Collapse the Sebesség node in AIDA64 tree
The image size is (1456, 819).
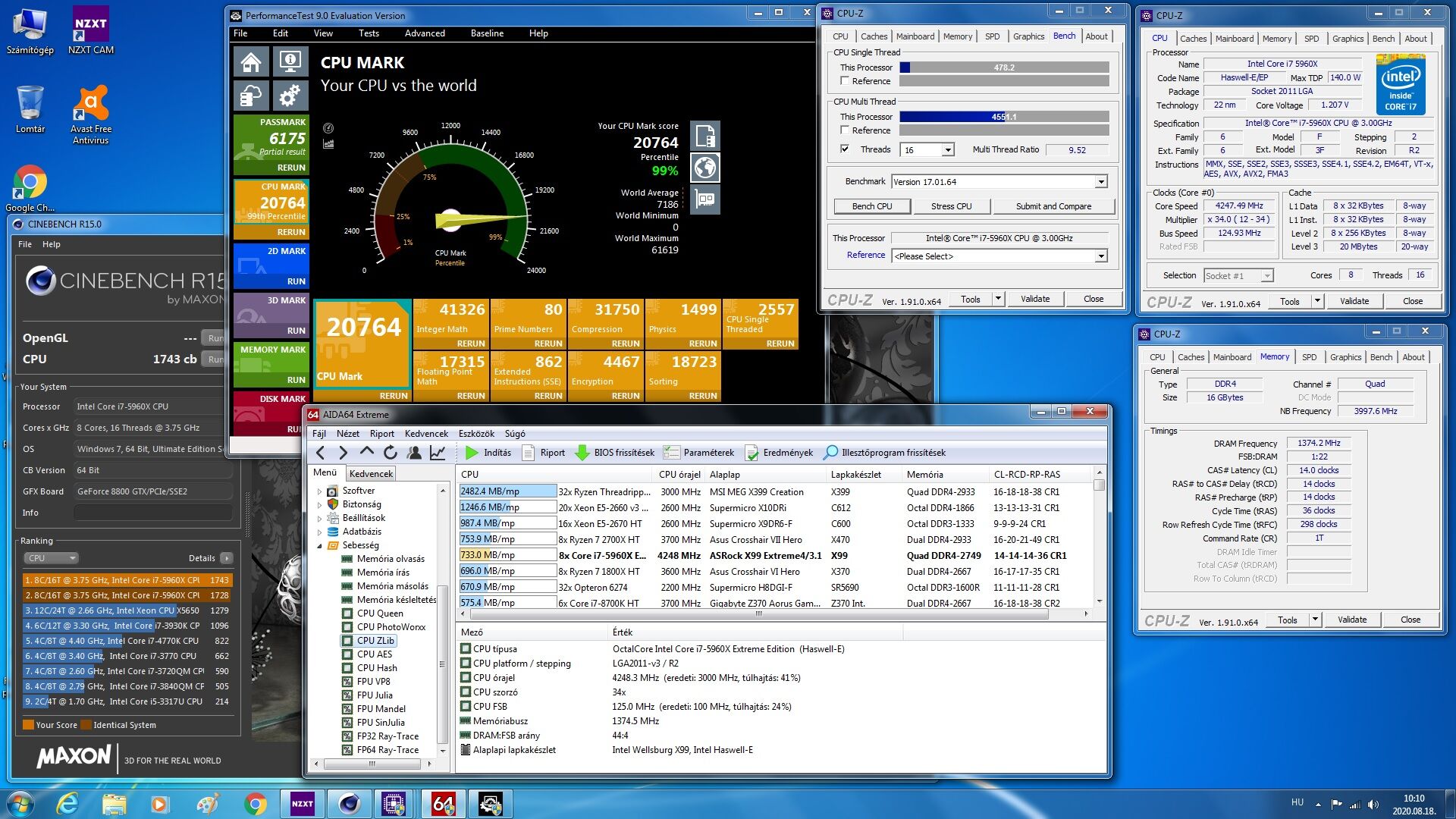pyautogui.click(x=319, y=546)
